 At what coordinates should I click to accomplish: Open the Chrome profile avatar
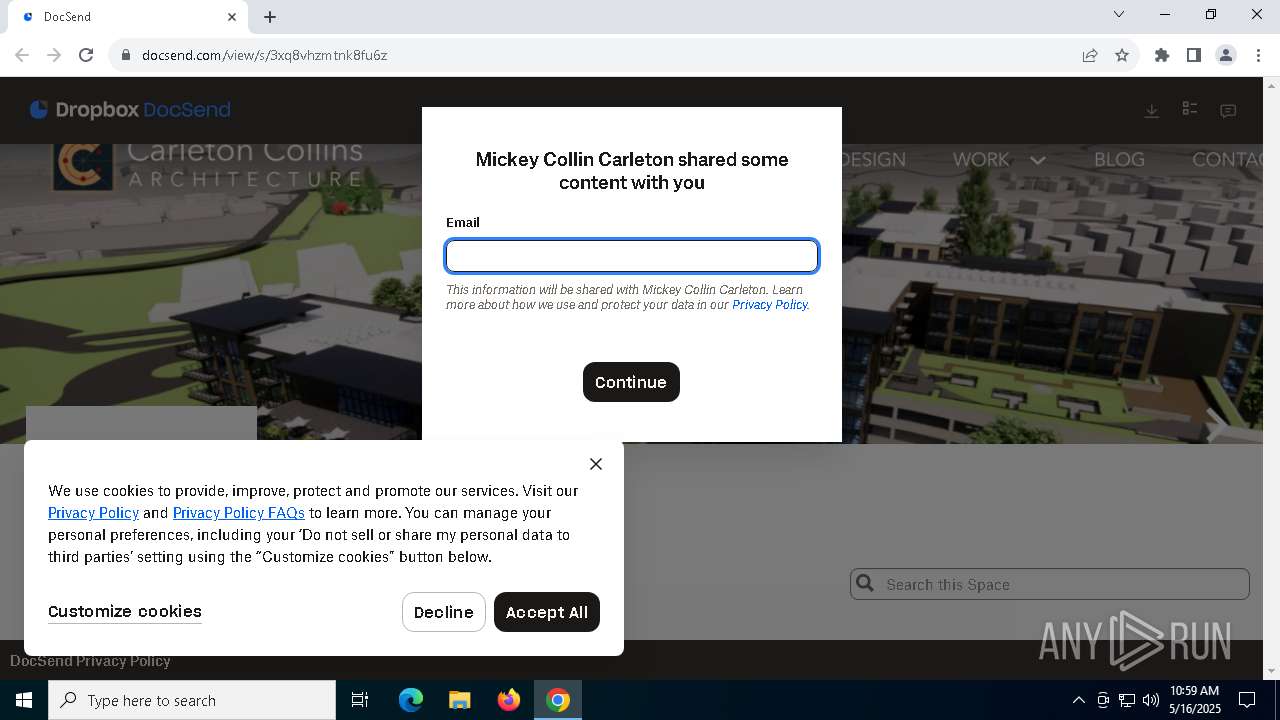[x=1226, y=55]
